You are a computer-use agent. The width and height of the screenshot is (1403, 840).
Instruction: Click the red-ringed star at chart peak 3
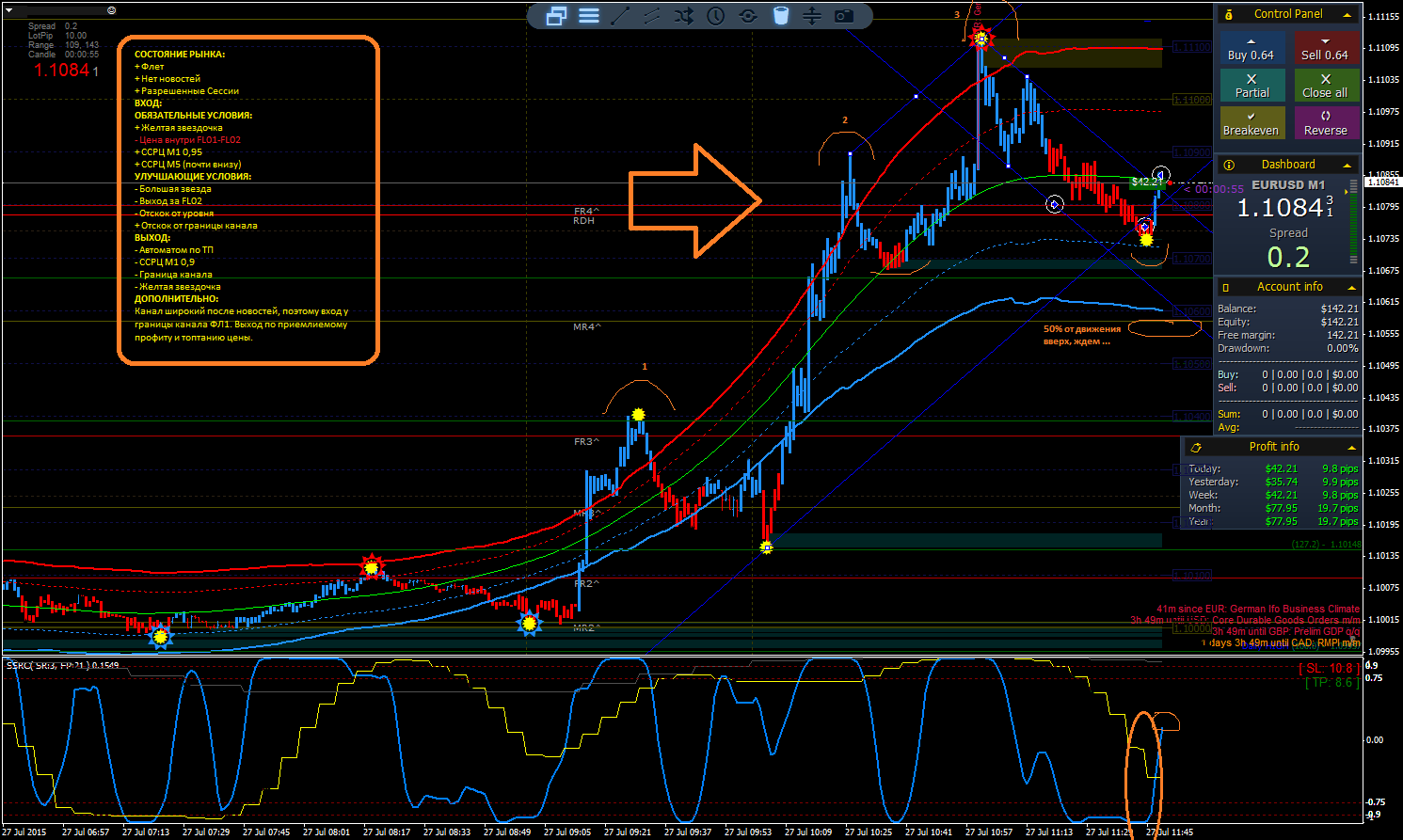coord(981,39)
